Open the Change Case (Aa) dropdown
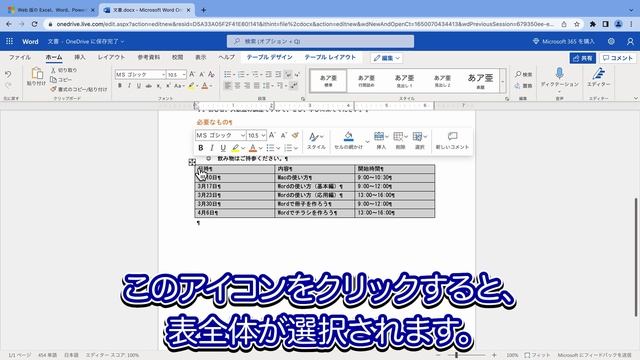The image size is (640, 360). click(179, 86)
